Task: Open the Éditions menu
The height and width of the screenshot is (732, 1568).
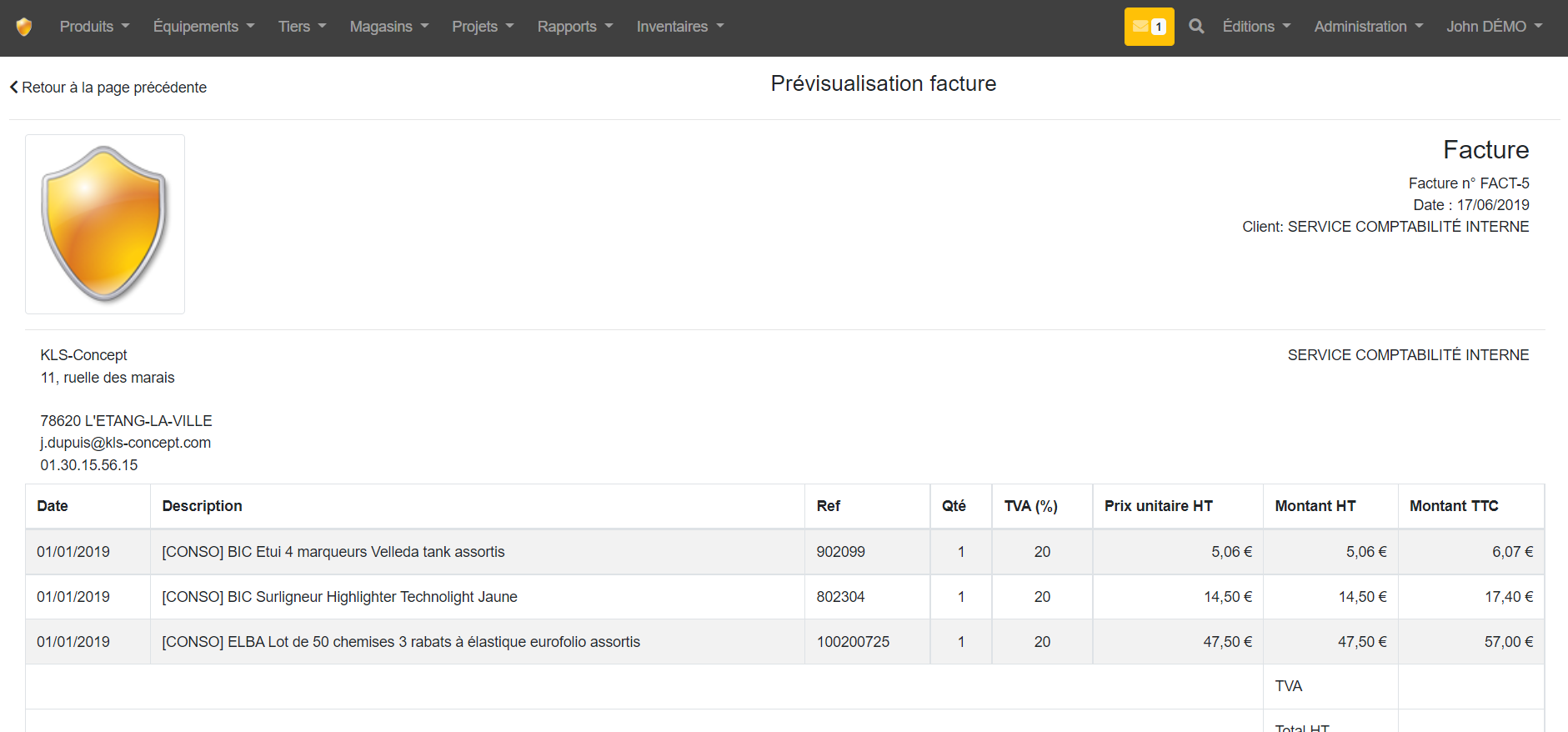Action: (x=1256, y=27)
